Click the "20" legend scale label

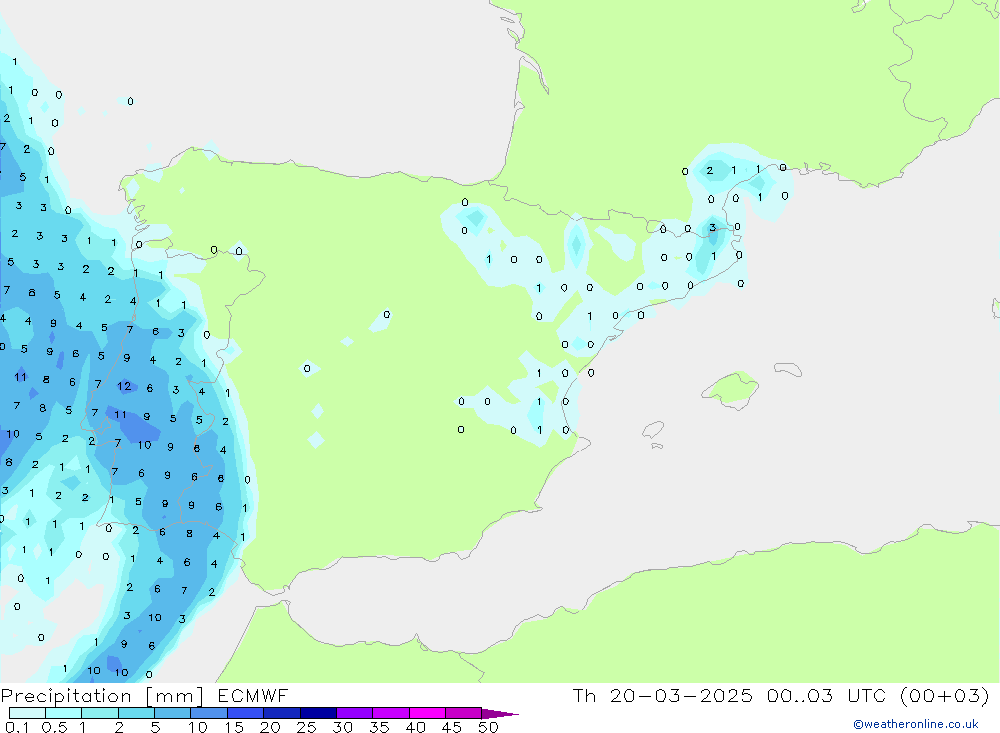[270, 727]
